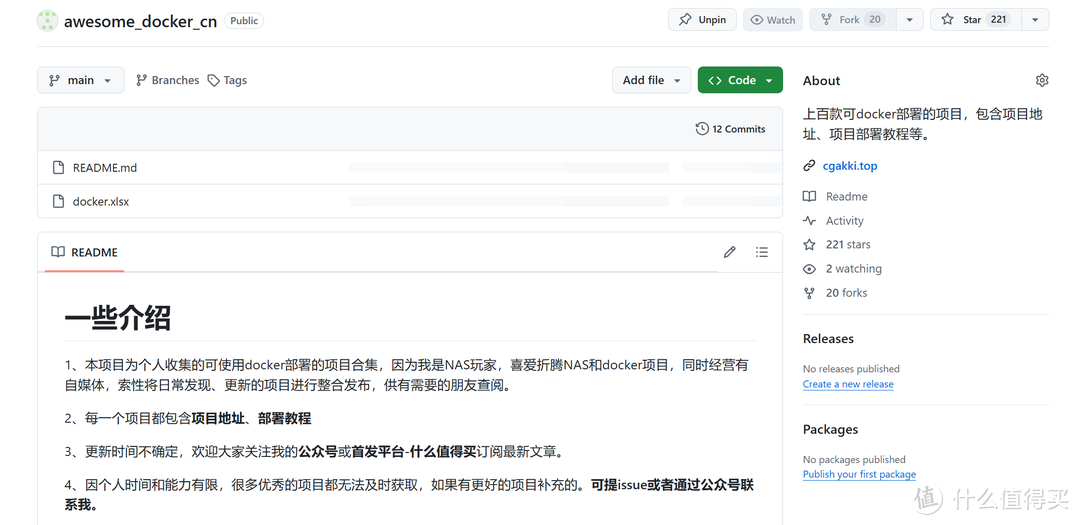
Task: Open the README.md file
Action: [105, 167]
